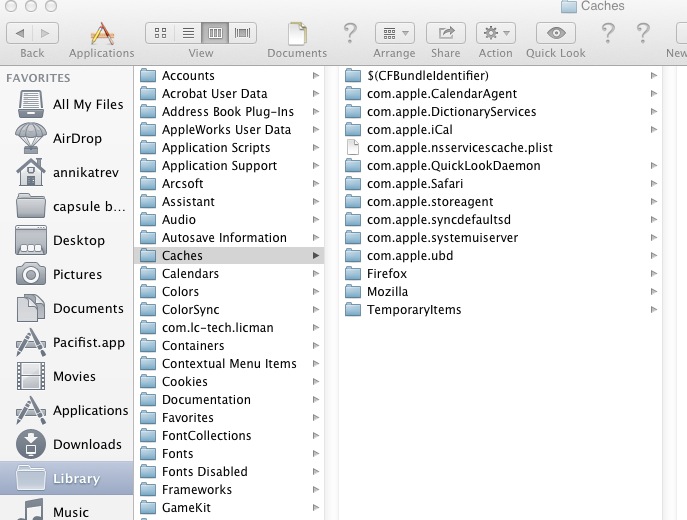Select the Contextual Menu Items folder
The width and height of the screenshot is (687, 520).
[229, 364]
